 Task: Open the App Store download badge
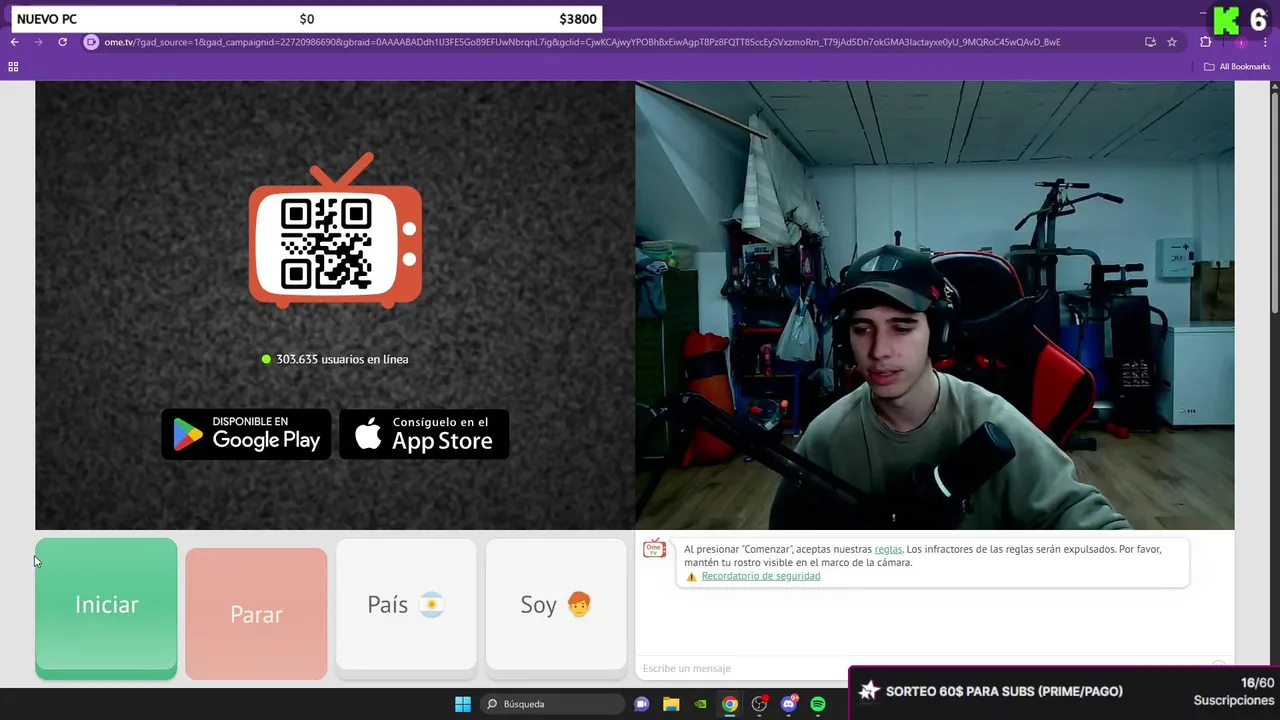[424, 434]
